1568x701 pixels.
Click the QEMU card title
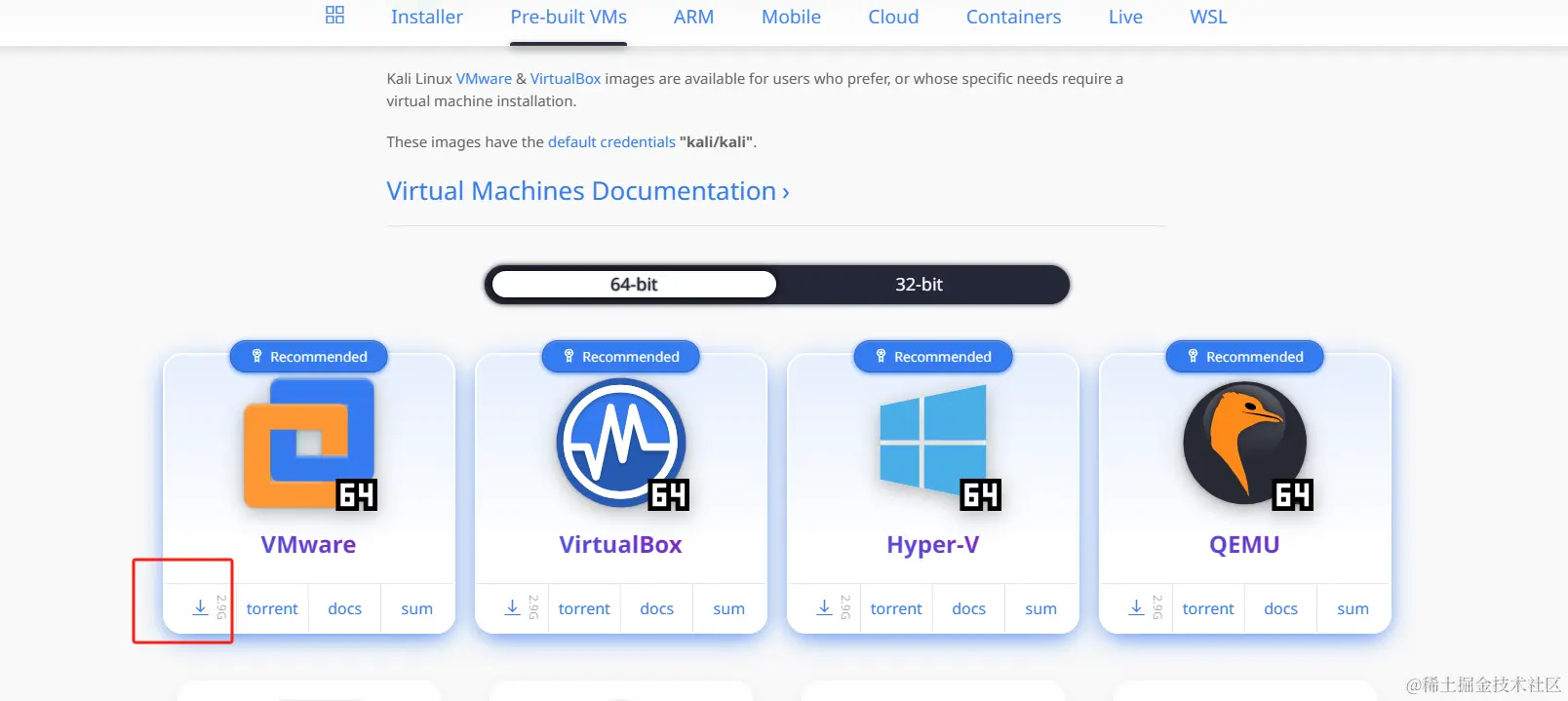(1244, 545)
